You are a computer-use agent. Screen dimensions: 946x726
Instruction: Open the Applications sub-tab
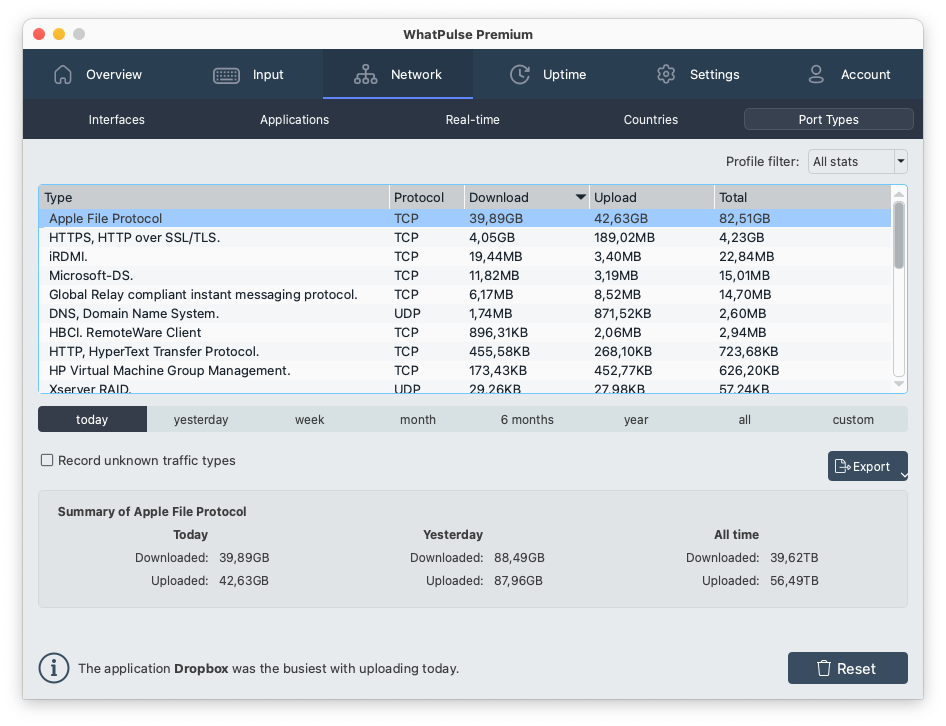tap(294, 120)
